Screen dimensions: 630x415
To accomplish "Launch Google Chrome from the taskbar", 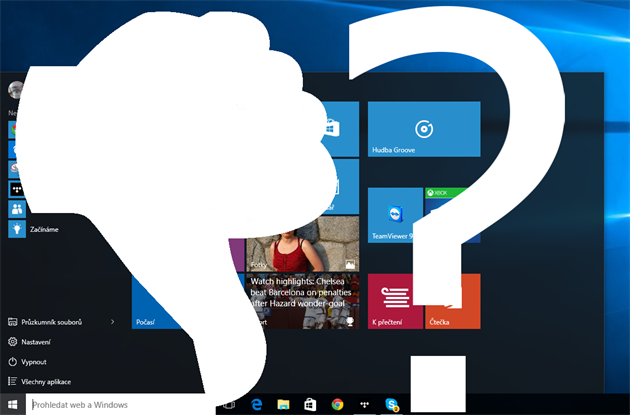I will (x=337, y=405).
